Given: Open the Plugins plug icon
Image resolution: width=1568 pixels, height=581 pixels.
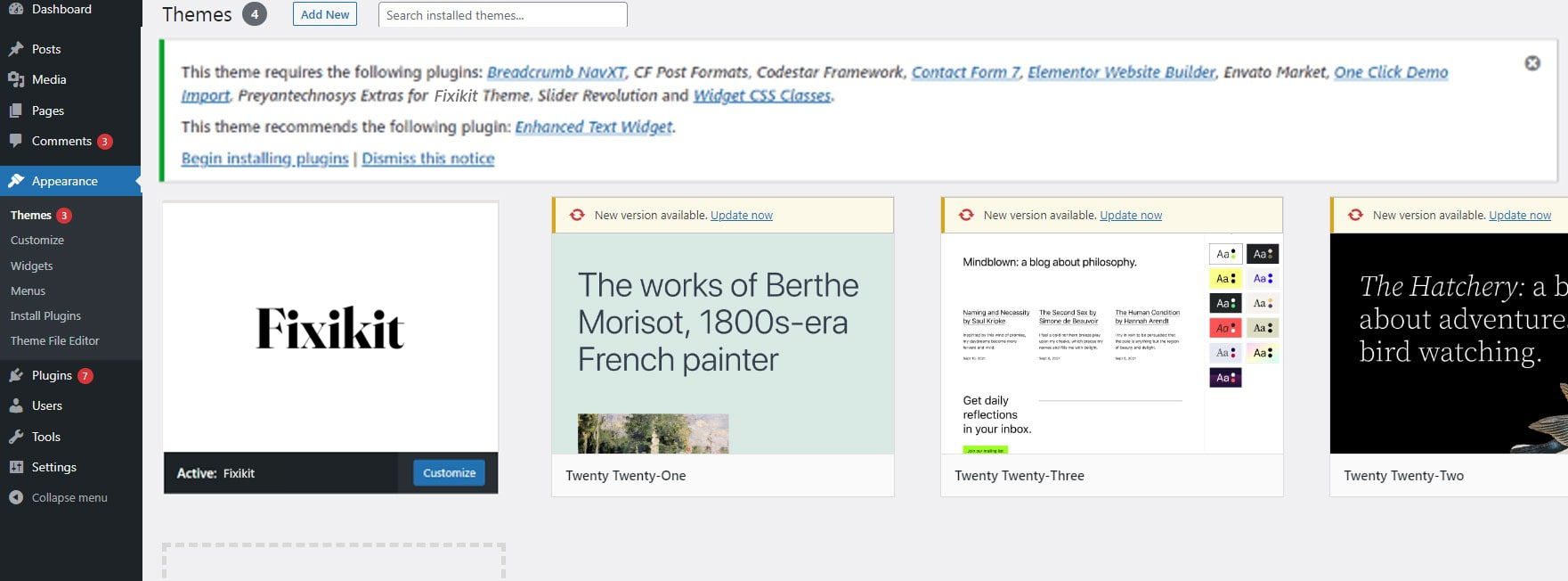Looking at the screenshot, I should [16, 375].
